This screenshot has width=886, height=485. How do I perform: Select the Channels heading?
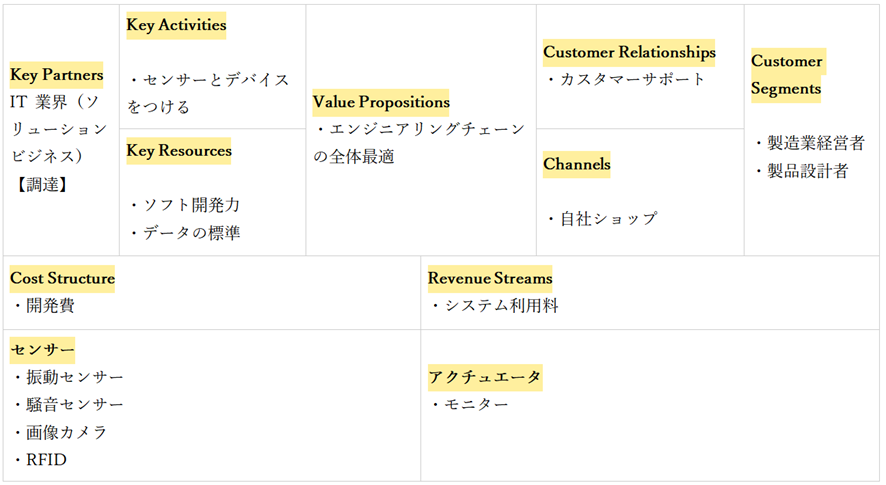[577, 164]
